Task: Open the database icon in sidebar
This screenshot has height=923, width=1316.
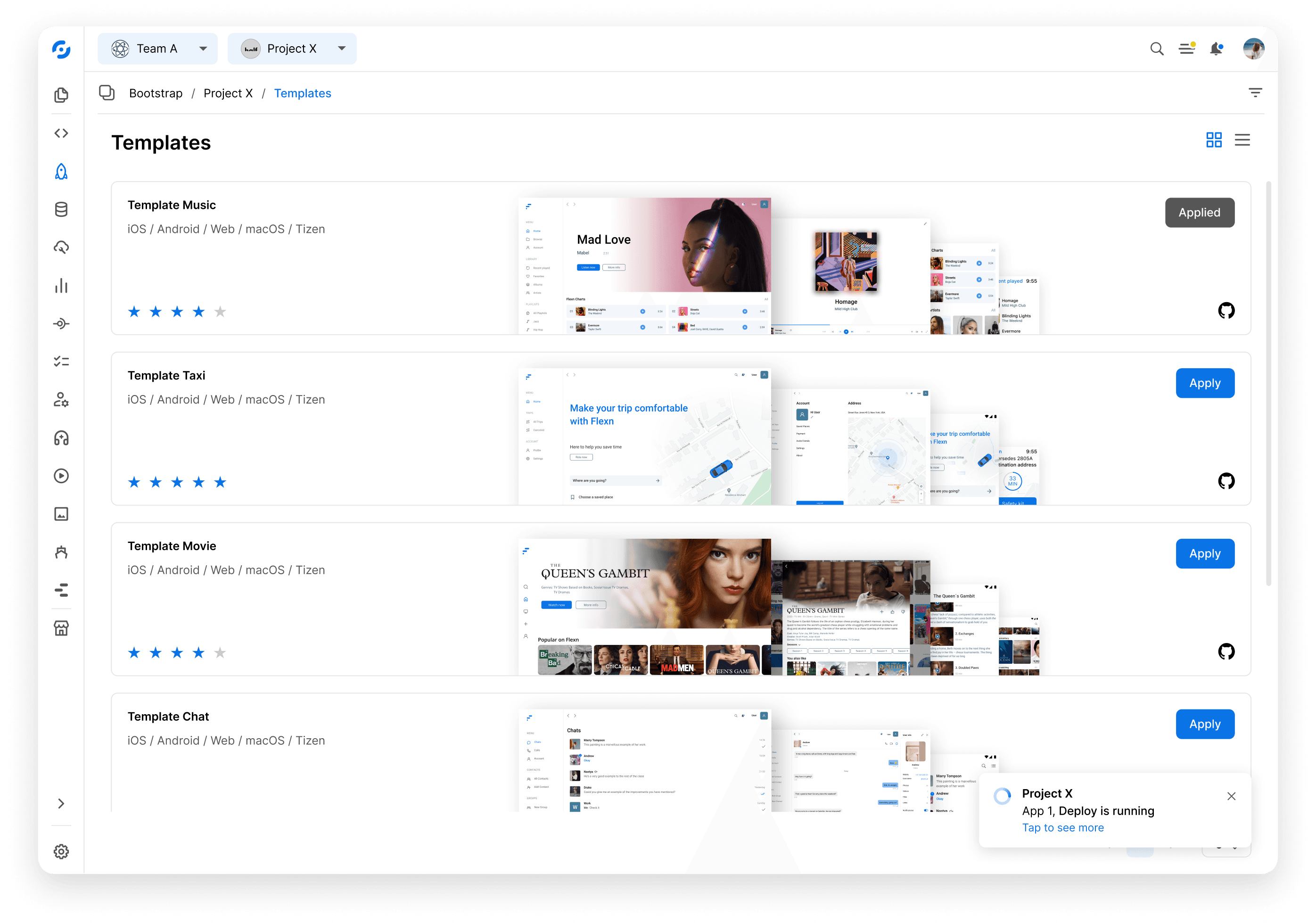Action: [x=61, y=209]
